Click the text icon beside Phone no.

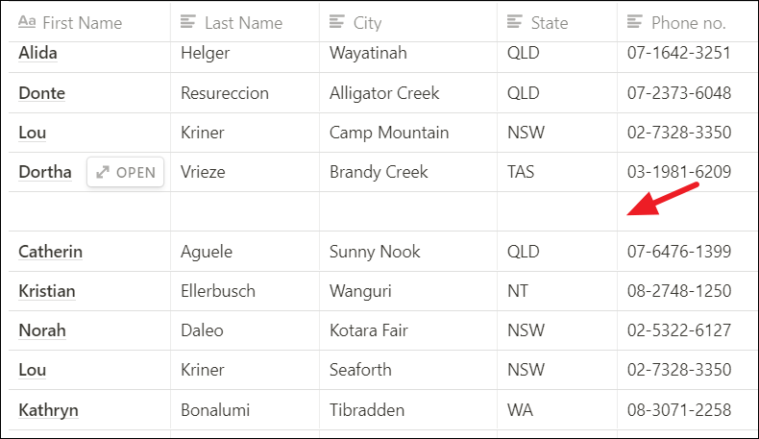[x=635, y=22]
